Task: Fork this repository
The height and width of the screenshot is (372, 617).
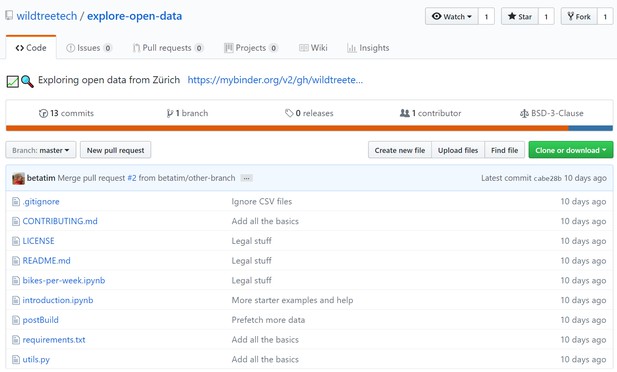Action: coord(579,17)
